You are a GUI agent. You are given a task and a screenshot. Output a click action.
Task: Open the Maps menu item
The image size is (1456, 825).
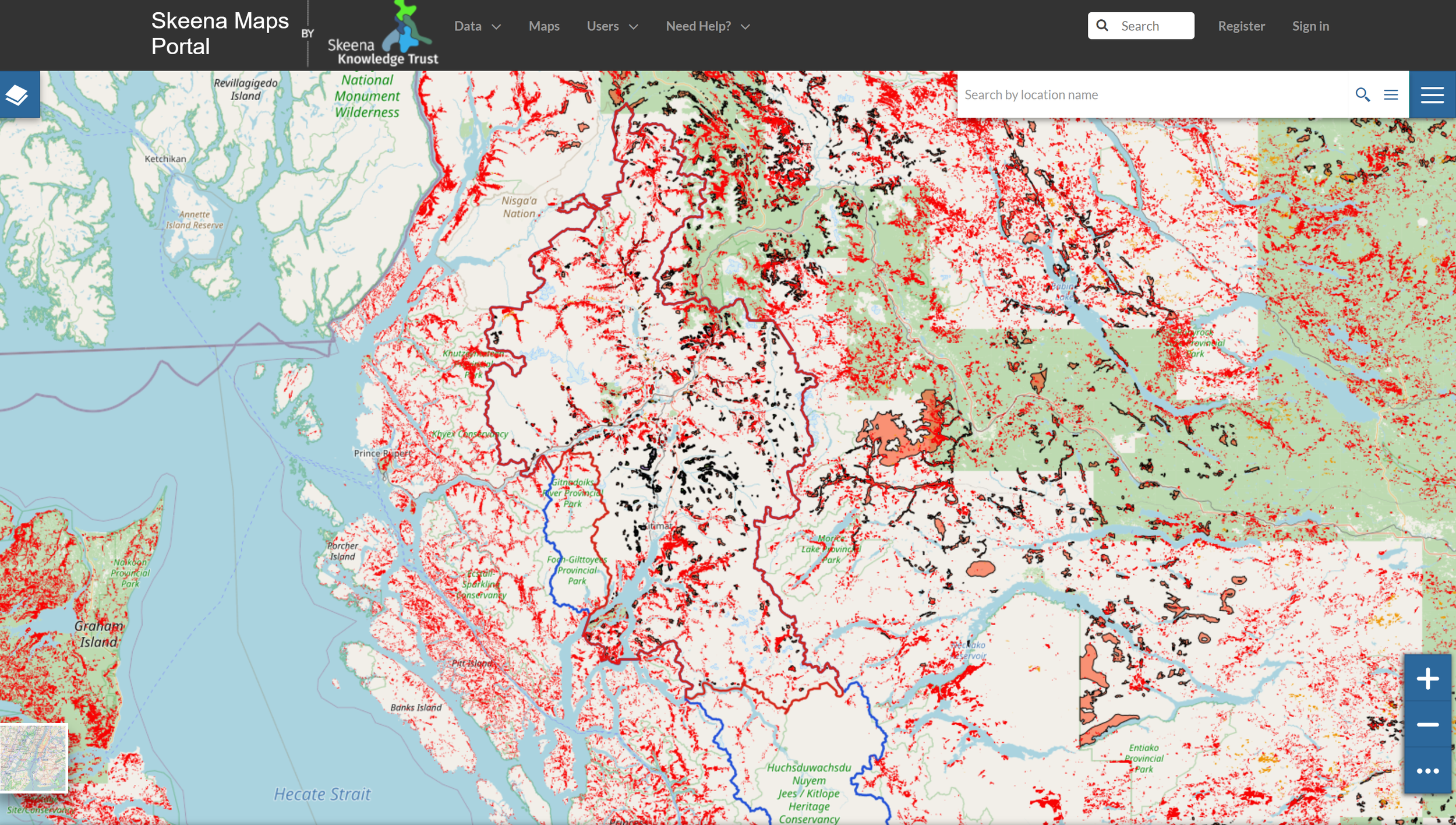(x=543, y=26)
